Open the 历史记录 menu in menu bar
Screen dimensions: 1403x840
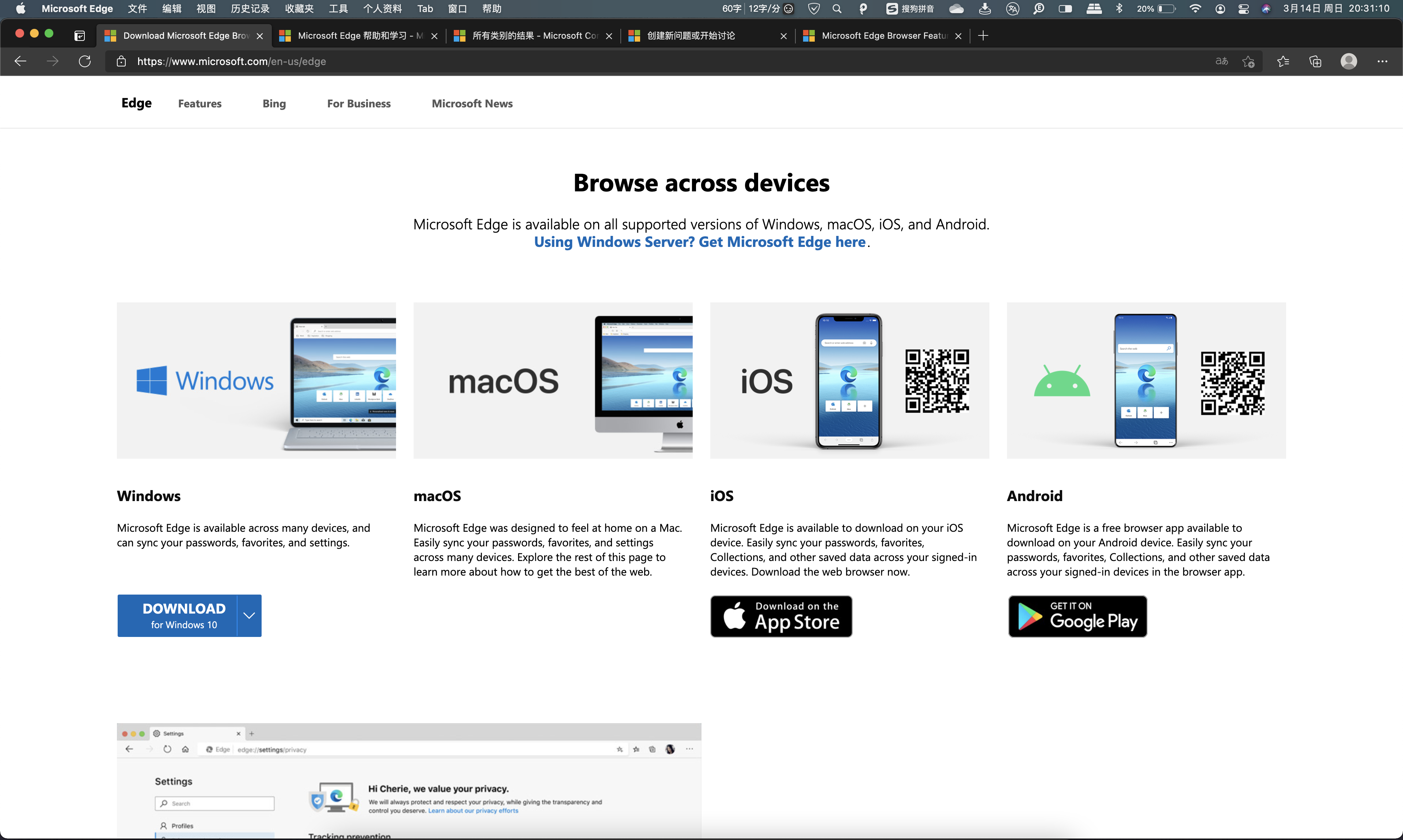(250, 8)
